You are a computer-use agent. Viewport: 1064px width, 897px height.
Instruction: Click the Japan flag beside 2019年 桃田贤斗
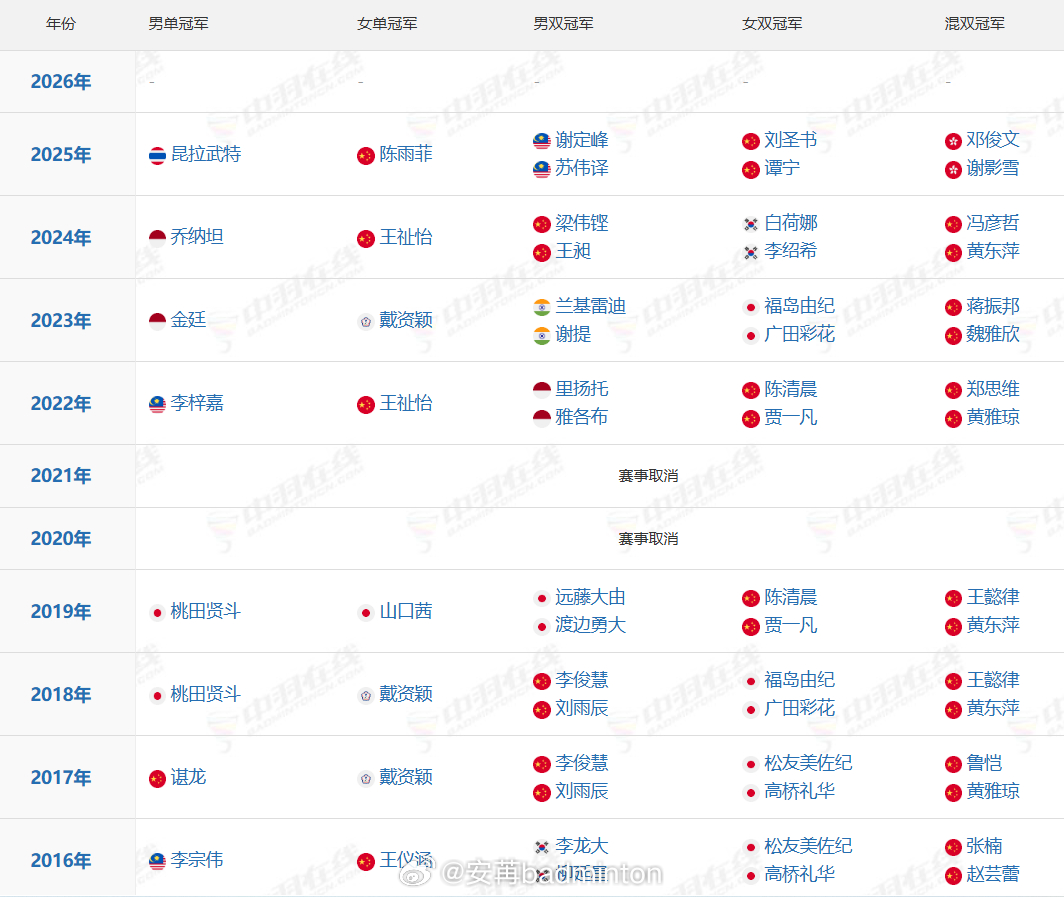pyautogui.click(x=157, y=613)
